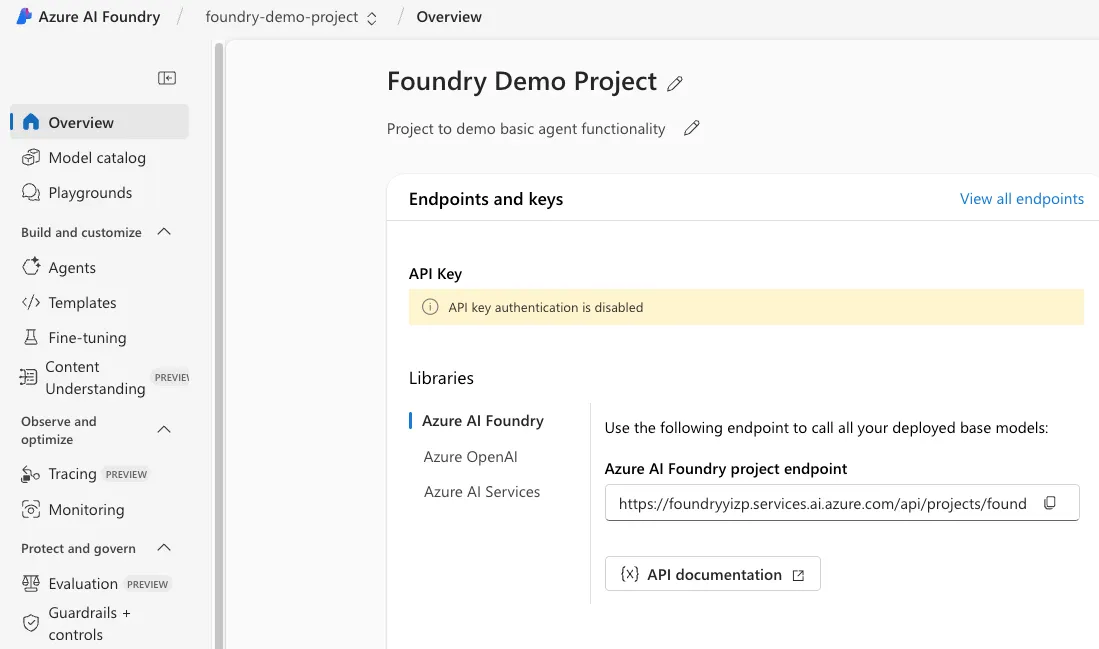The height and width of the screenshot is (649, 1099).
Task: Click the Fine-tuning flask icon
Action: pos(31,338)
